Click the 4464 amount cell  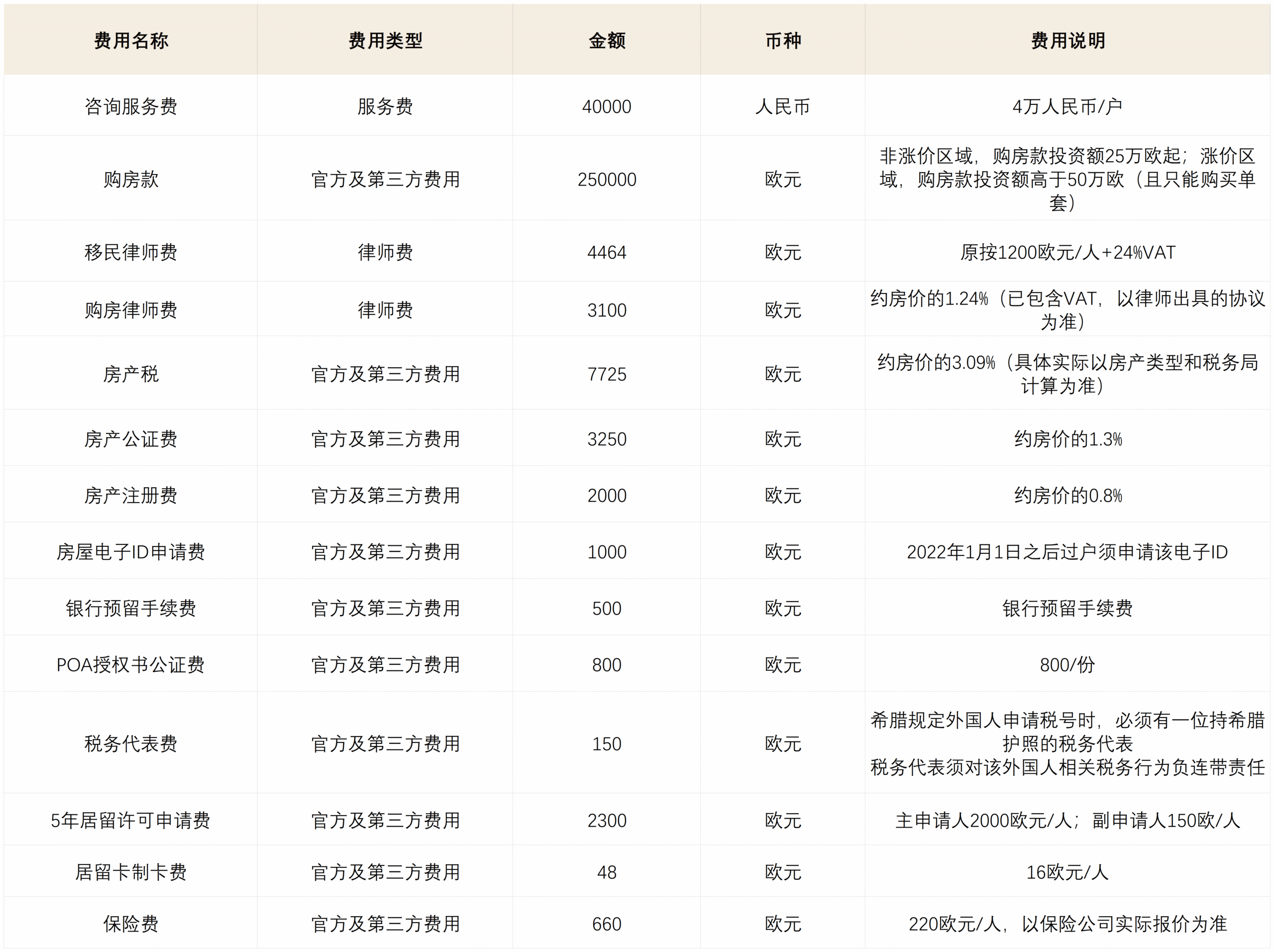click(607, 252)
